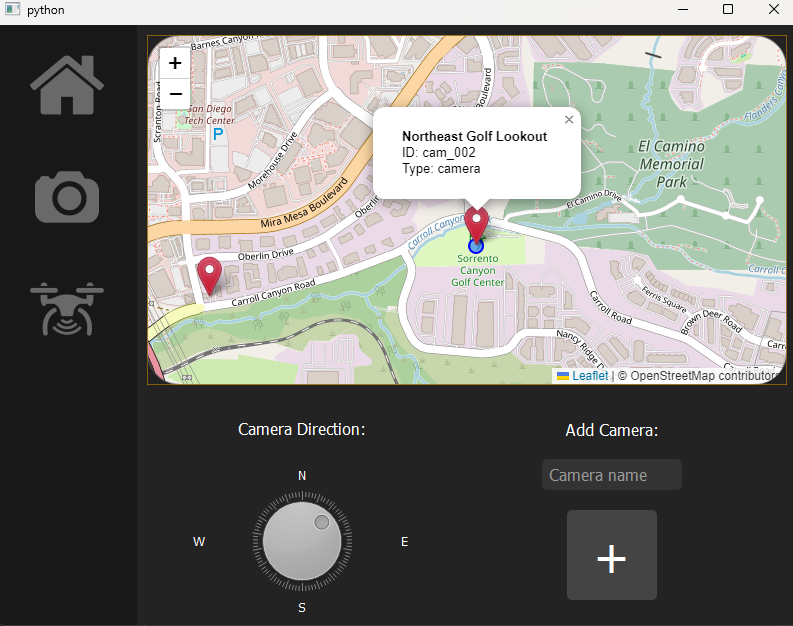Click the Mira Mesa Boulevard road label
Screen dimensions: 793x626
(x=304, y=203)
